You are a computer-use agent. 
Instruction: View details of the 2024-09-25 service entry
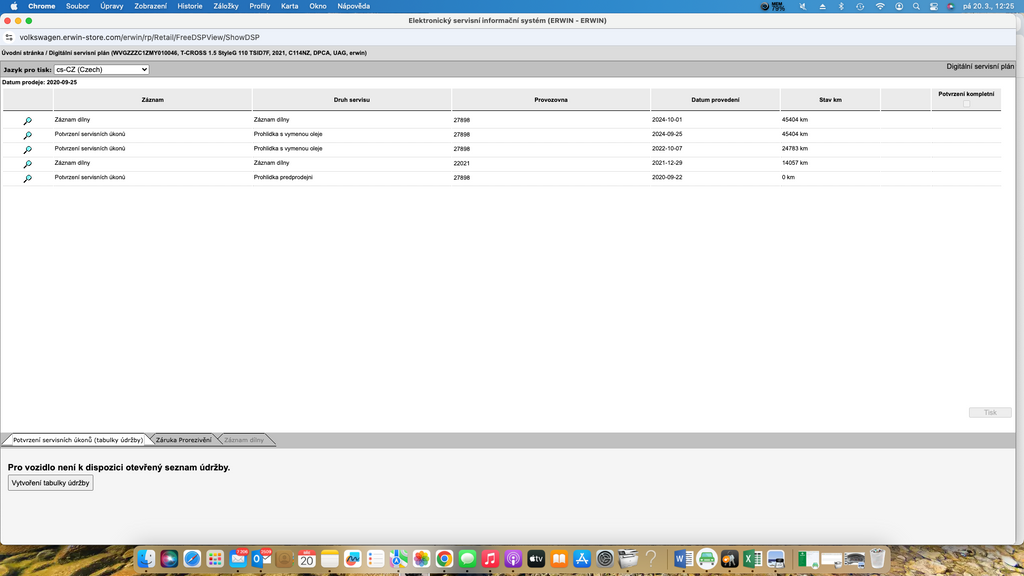[28, 134]
